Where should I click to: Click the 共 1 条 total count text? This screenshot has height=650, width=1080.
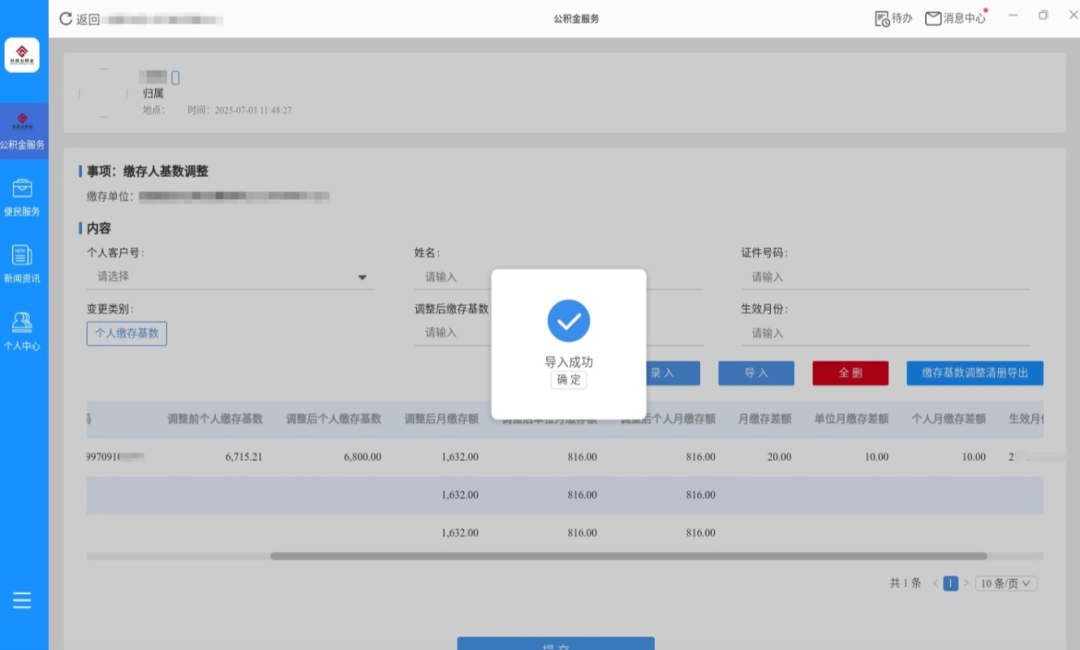coord(905,583)
